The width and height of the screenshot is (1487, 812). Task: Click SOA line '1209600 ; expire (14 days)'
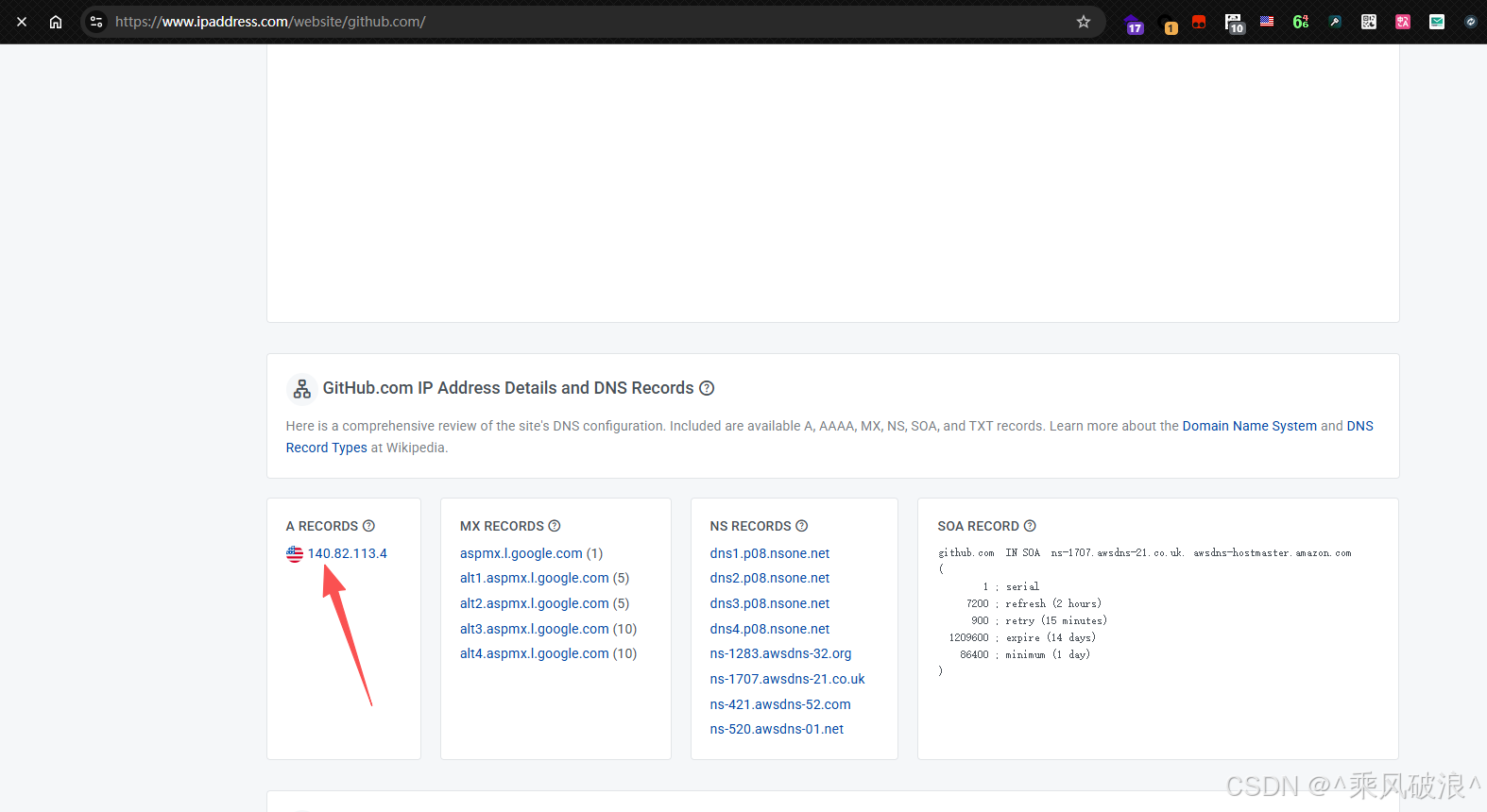pyautogui.click(x=1022, y=637)
